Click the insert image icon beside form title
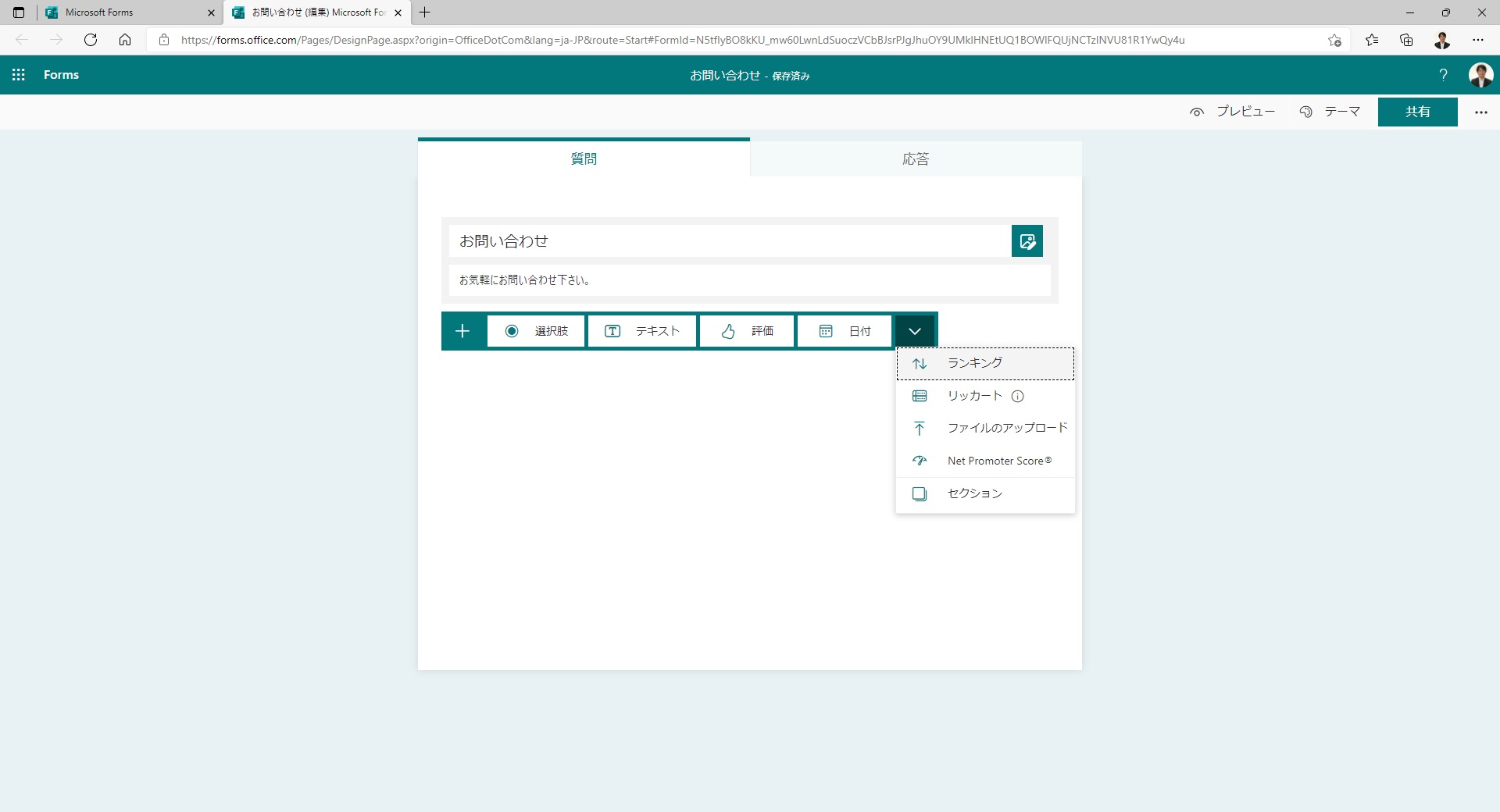The width and height of the screenshot is (1500, 812). click(1027, 241)
